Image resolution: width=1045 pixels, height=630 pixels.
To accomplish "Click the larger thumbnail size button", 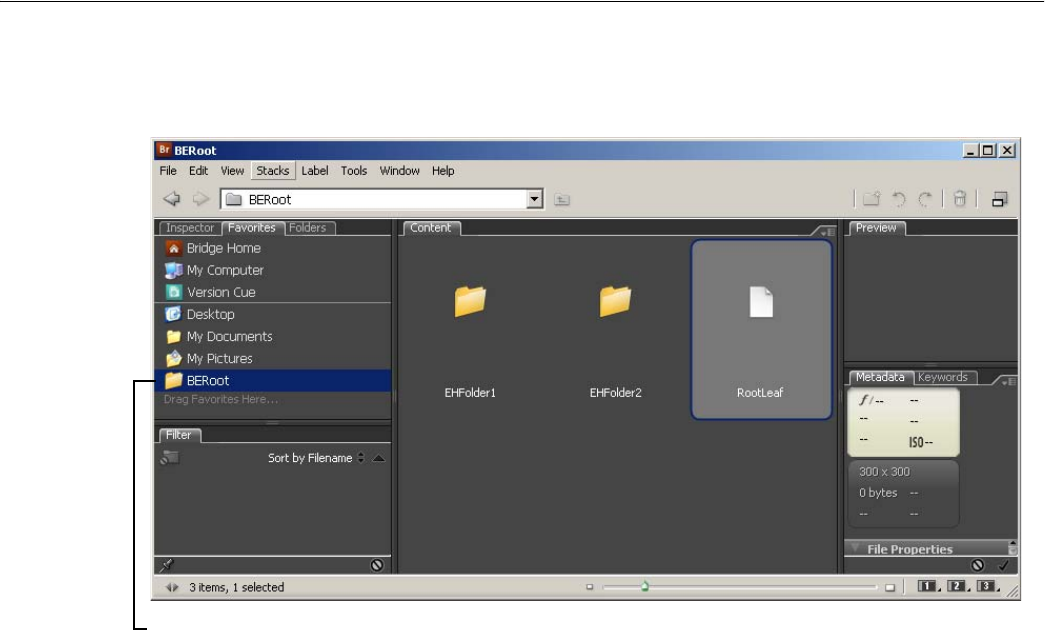I will 890,587.
